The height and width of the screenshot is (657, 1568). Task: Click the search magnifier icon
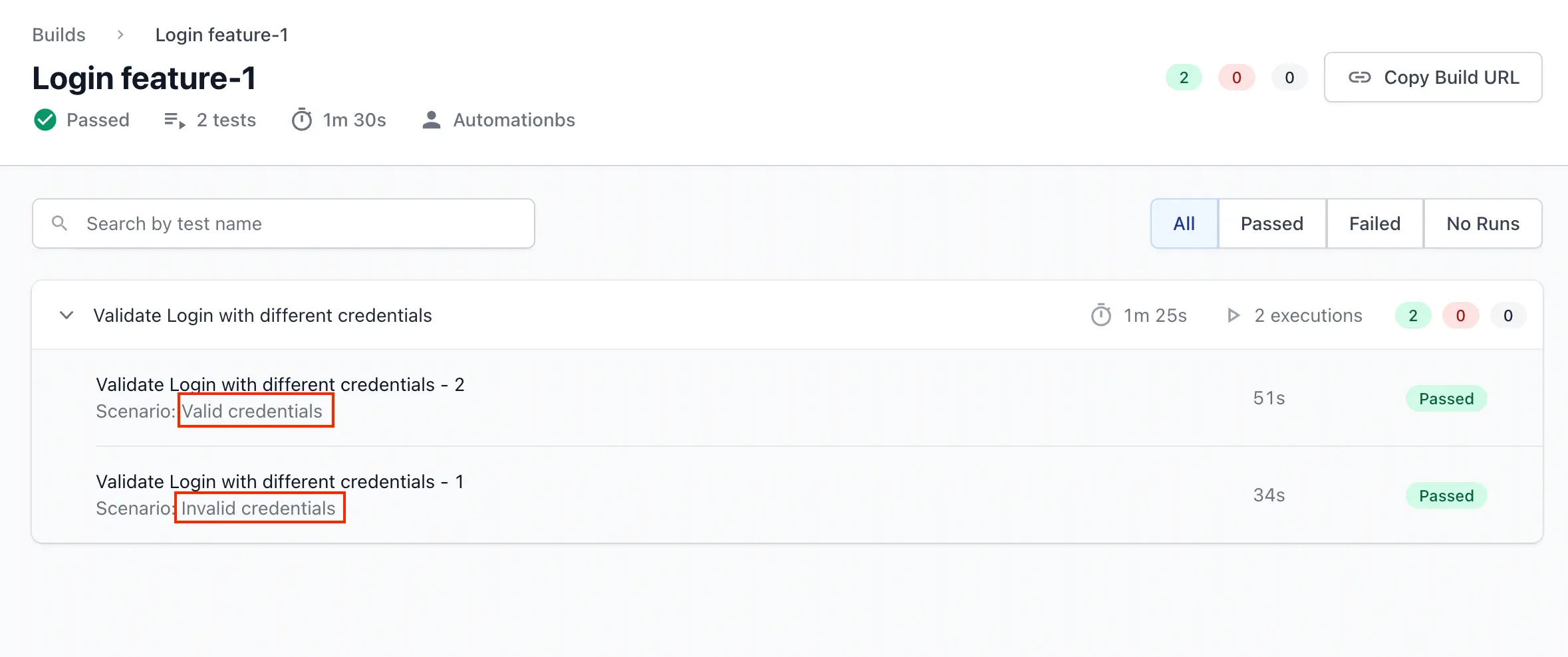pos(60,223)
